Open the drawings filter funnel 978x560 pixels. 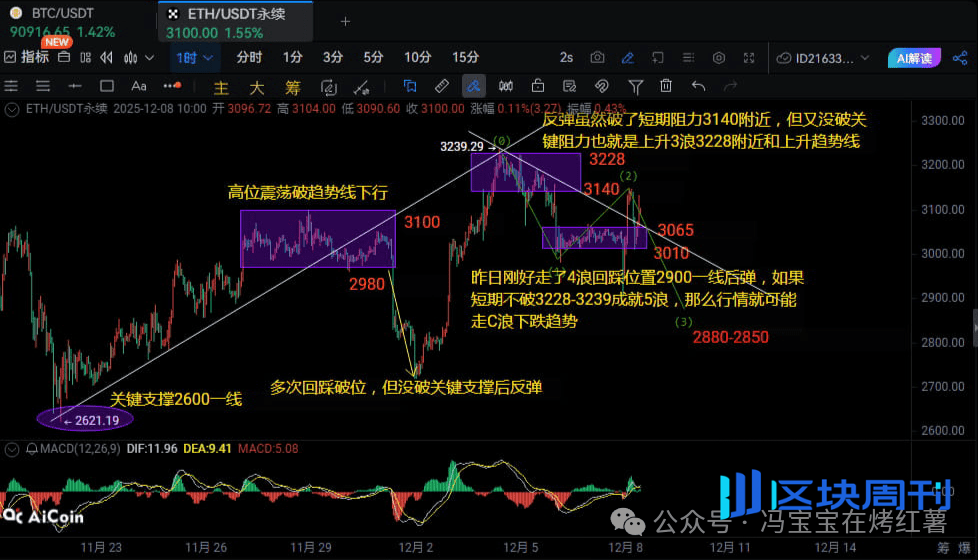point(635,87)
